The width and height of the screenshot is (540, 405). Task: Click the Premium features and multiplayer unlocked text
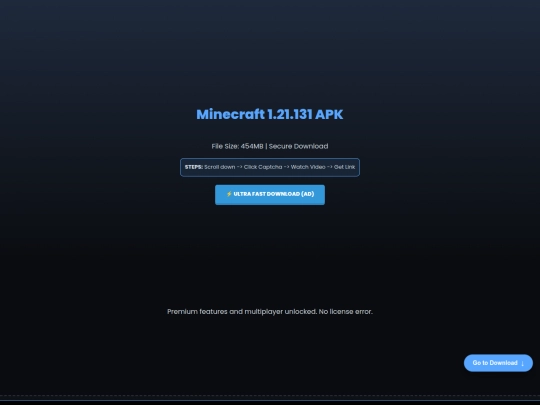coord(270,312)
